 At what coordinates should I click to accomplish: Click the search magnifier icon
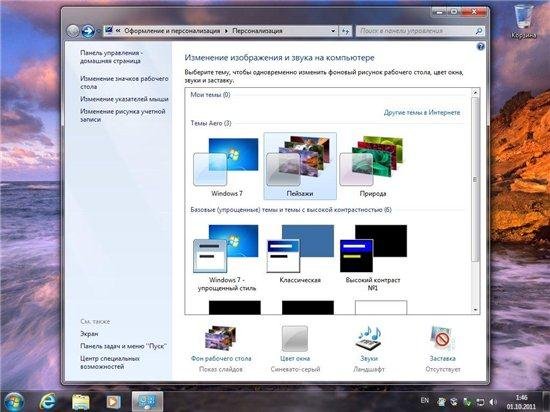pyautogui.click(x=479, y=31)
